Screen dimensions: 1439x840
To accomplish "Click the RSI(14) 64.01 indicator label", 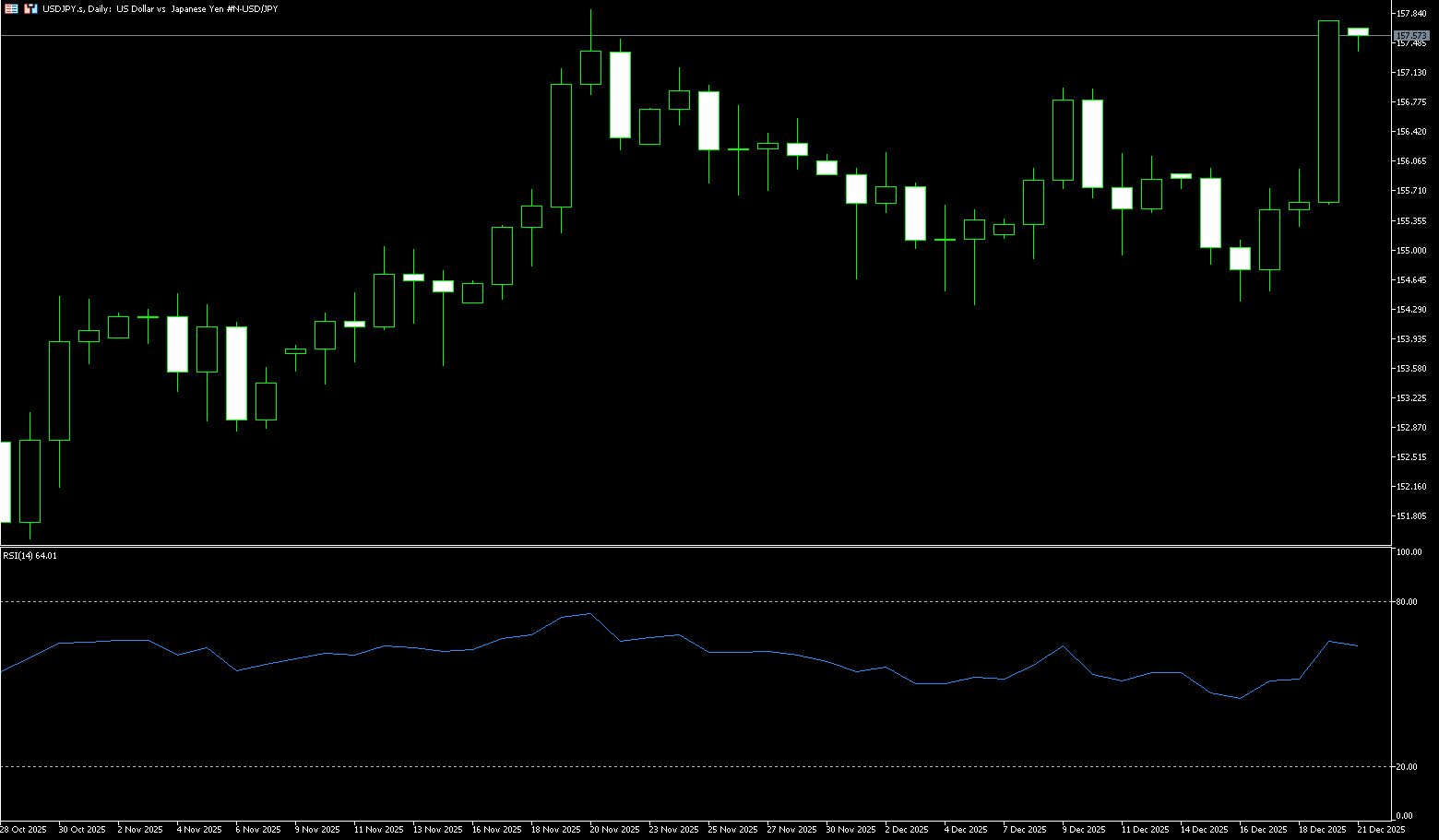I will click(x=30, y=556).
